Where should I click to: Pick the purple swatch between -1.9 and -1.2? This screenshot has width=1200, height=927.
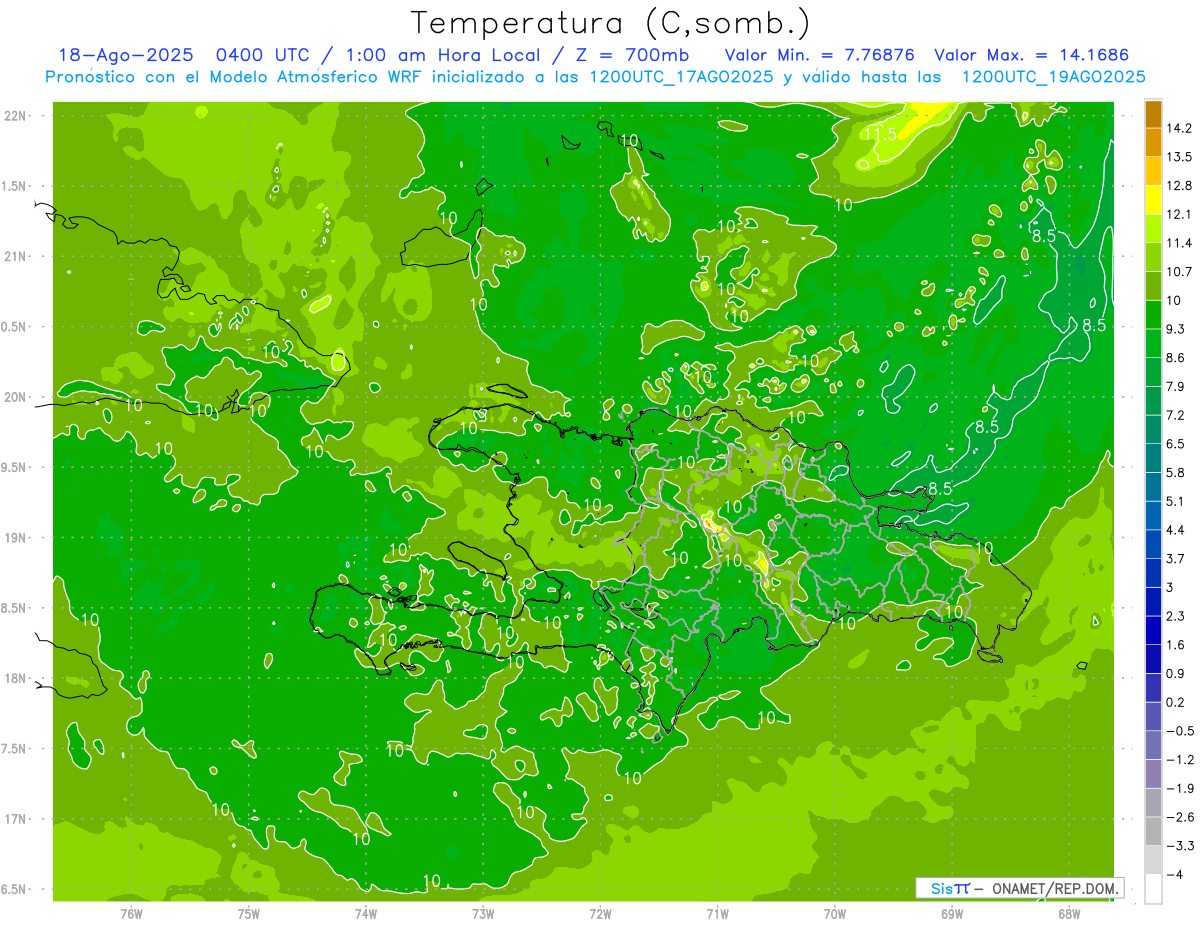(x=1153, y=773)
